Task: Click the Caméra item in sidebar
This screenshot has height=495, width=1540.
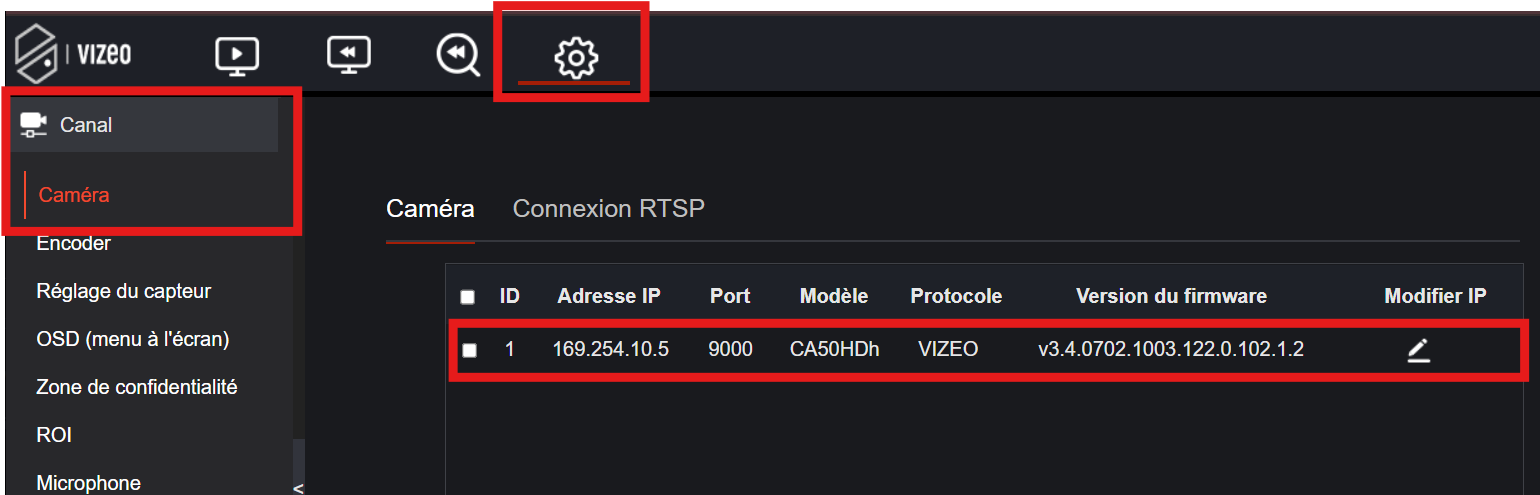Action: 74,195
